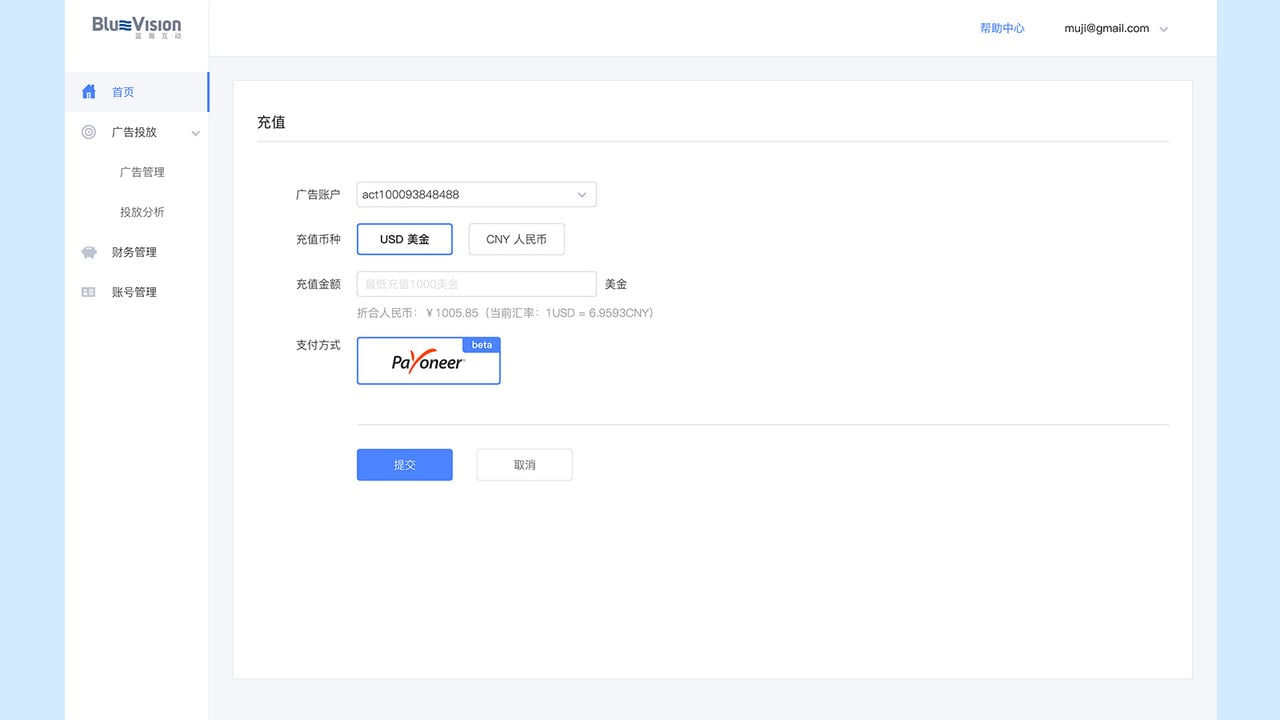Image resolution: width=1280 pixels, height=720 pixels.
Task: Go to 投放分析 in sidebar
Action: coord(142,212)
